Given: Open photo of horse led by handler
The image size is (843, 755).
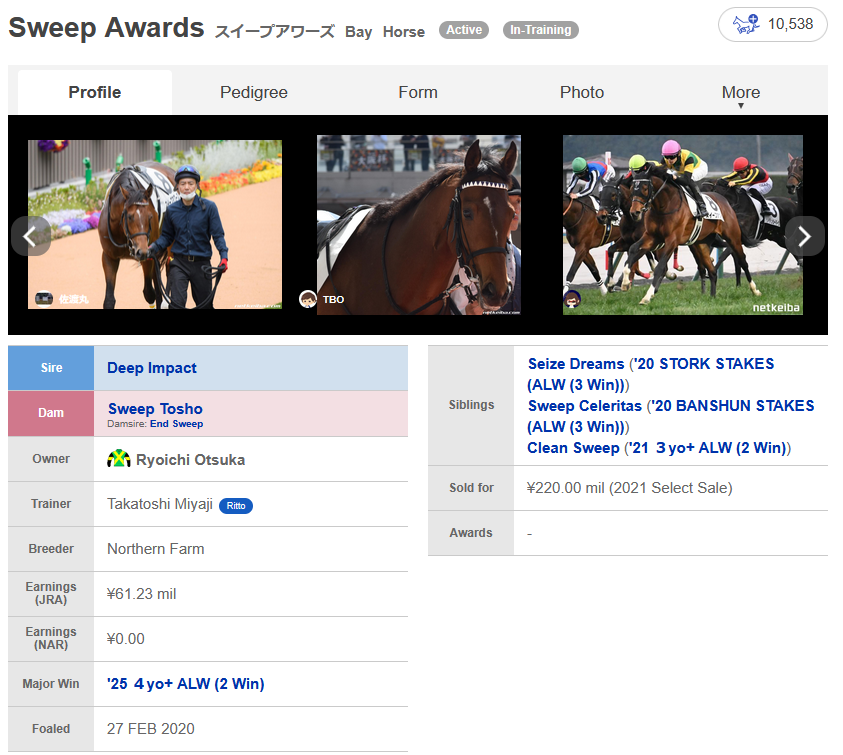Looking at the screenshot, I should (x=155, y=224).
